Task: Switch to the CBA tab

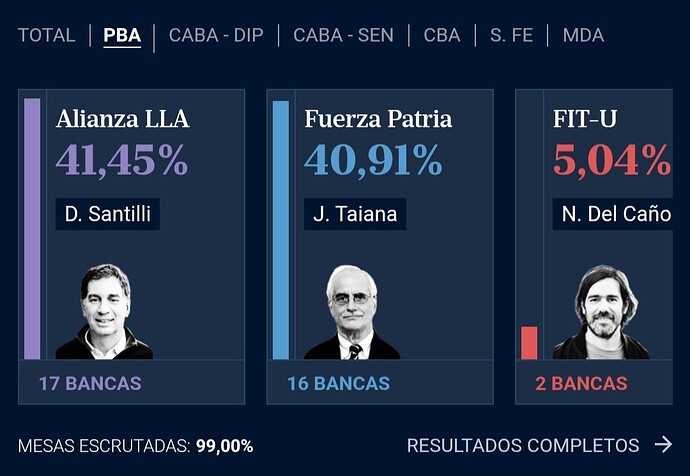Action: pyautogui.click(x=442, y=36)
